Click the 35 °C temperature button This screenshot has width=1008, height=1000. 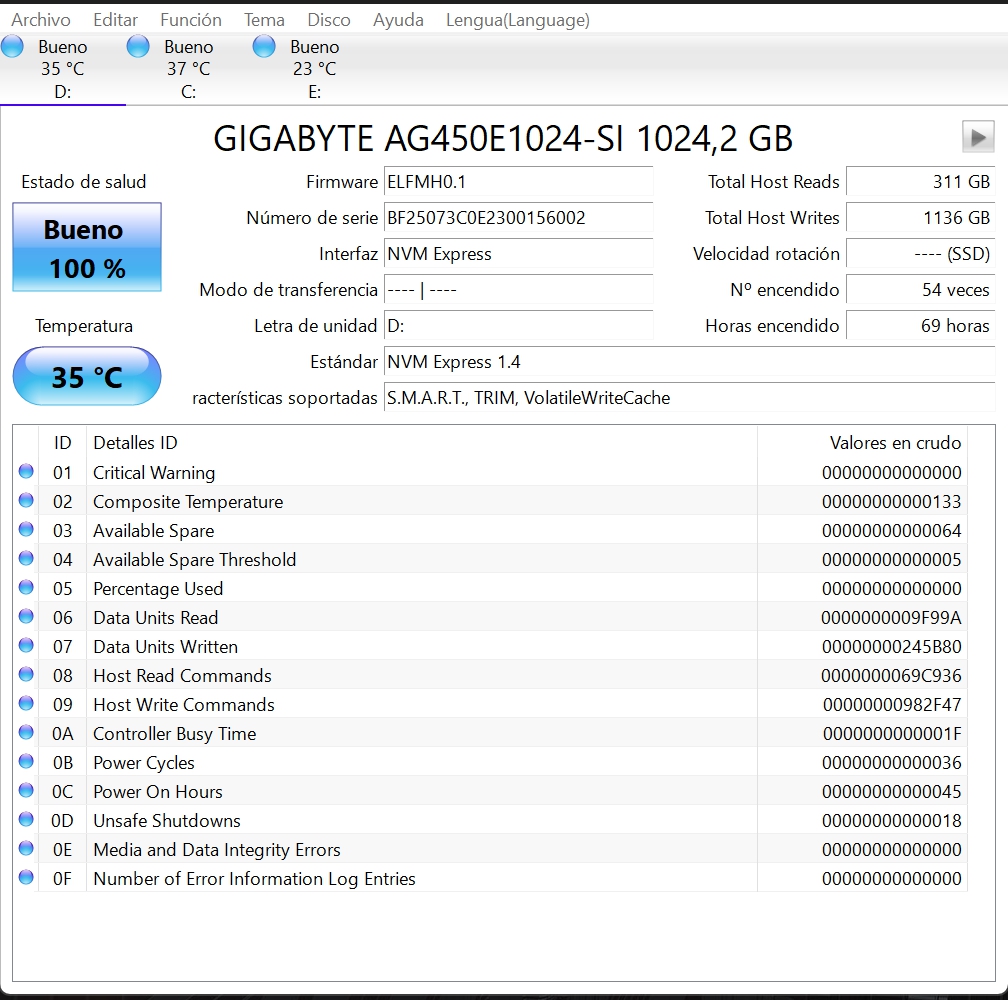tap(87, 377)
